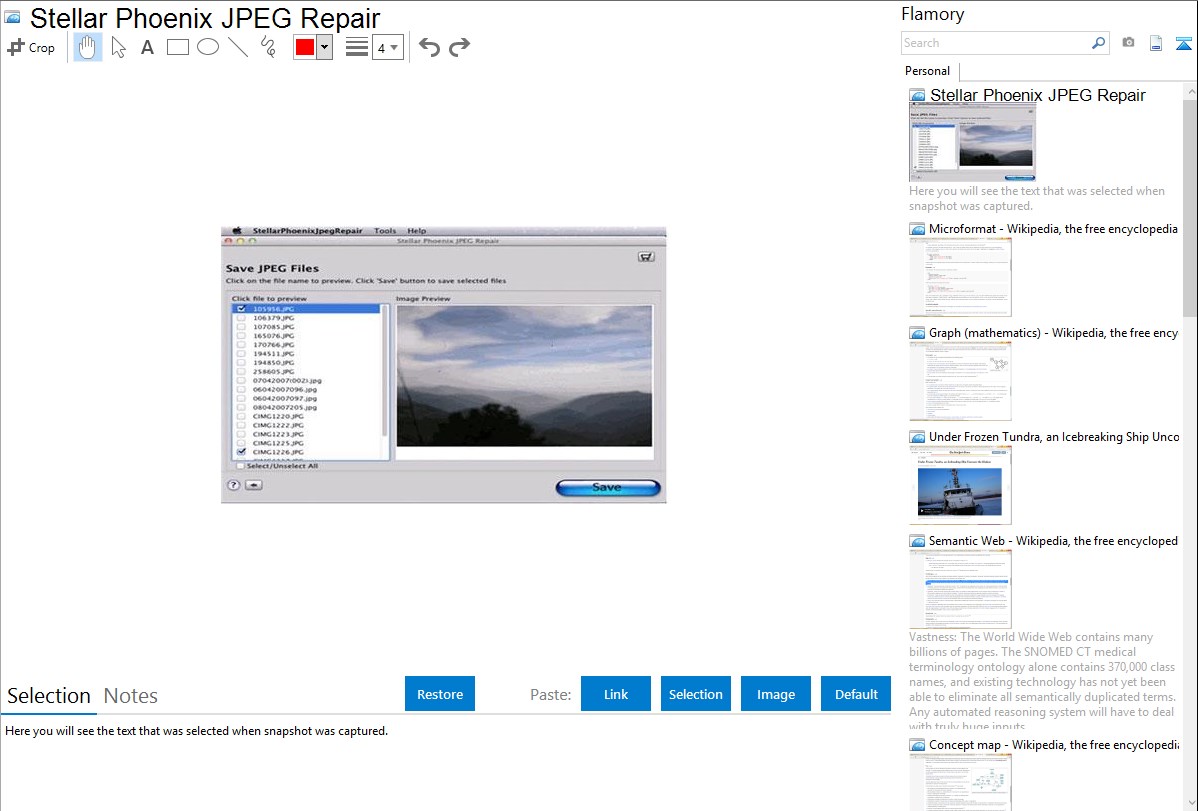Click icon beside Concept map snapshot title

[918, 745]
